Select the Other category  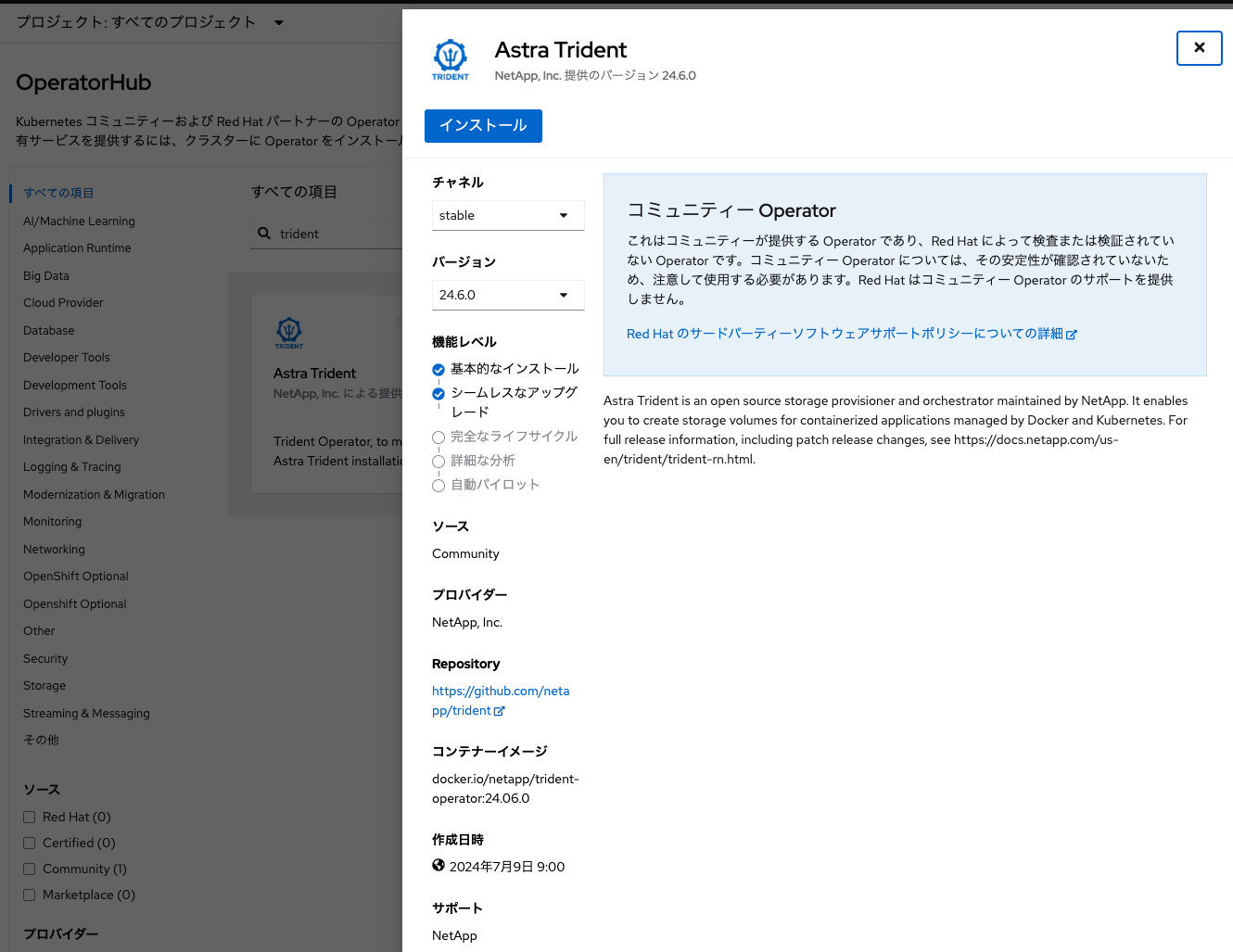tap(39, 631)
